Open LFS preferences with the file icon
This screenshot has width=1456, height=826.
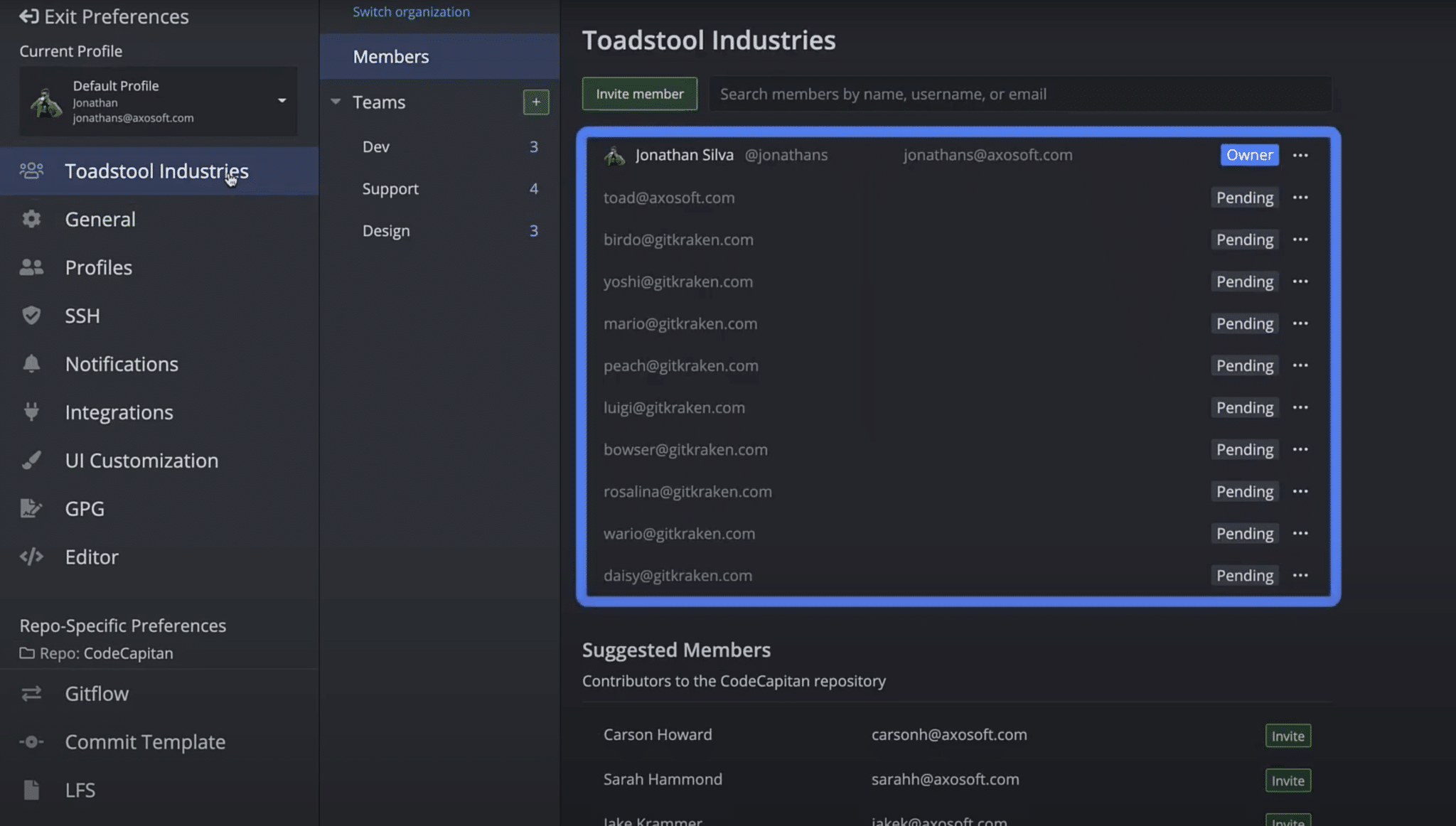coord(31,790)
